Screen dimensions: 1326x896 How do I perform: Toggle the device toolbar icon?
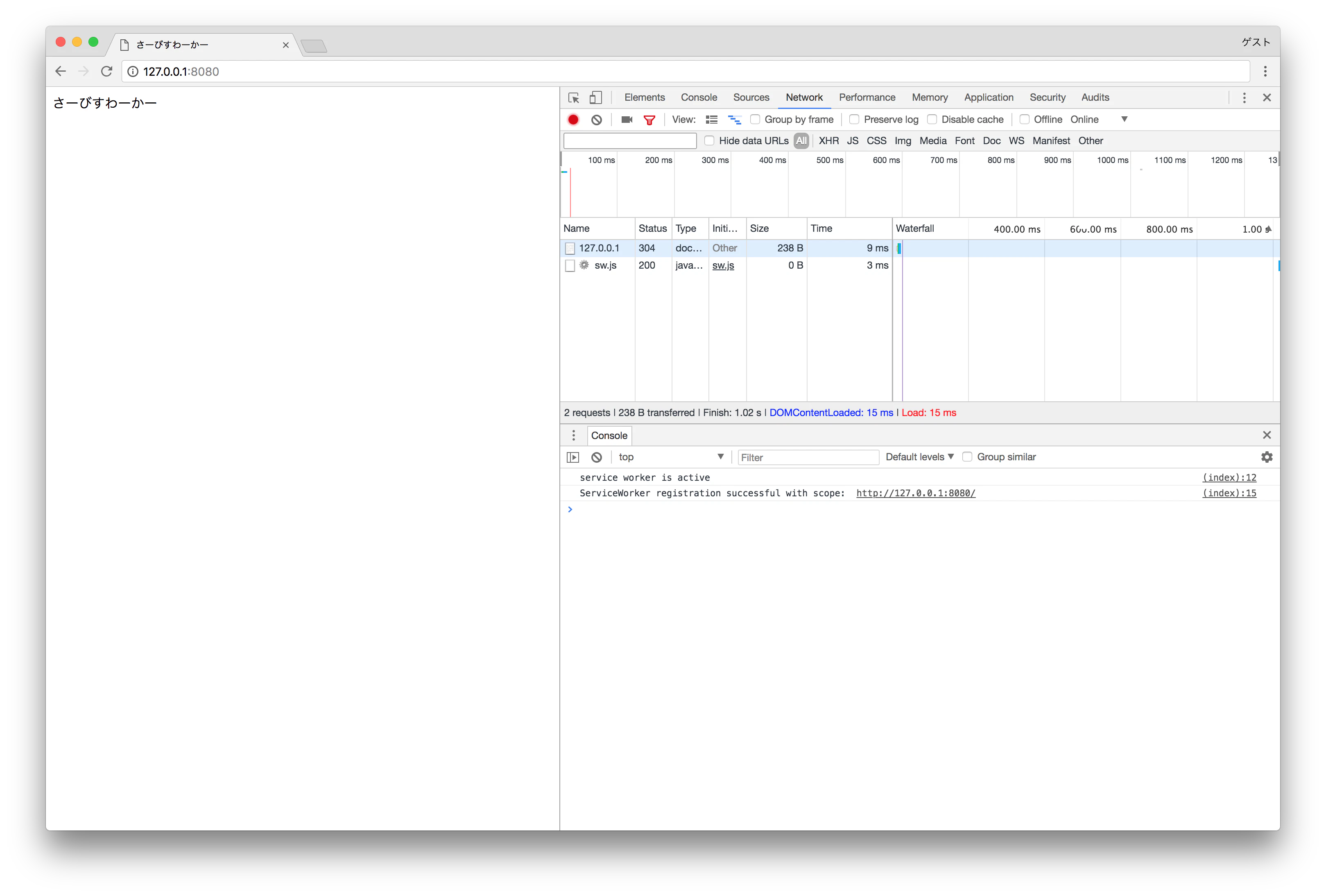tap(595, 97)
